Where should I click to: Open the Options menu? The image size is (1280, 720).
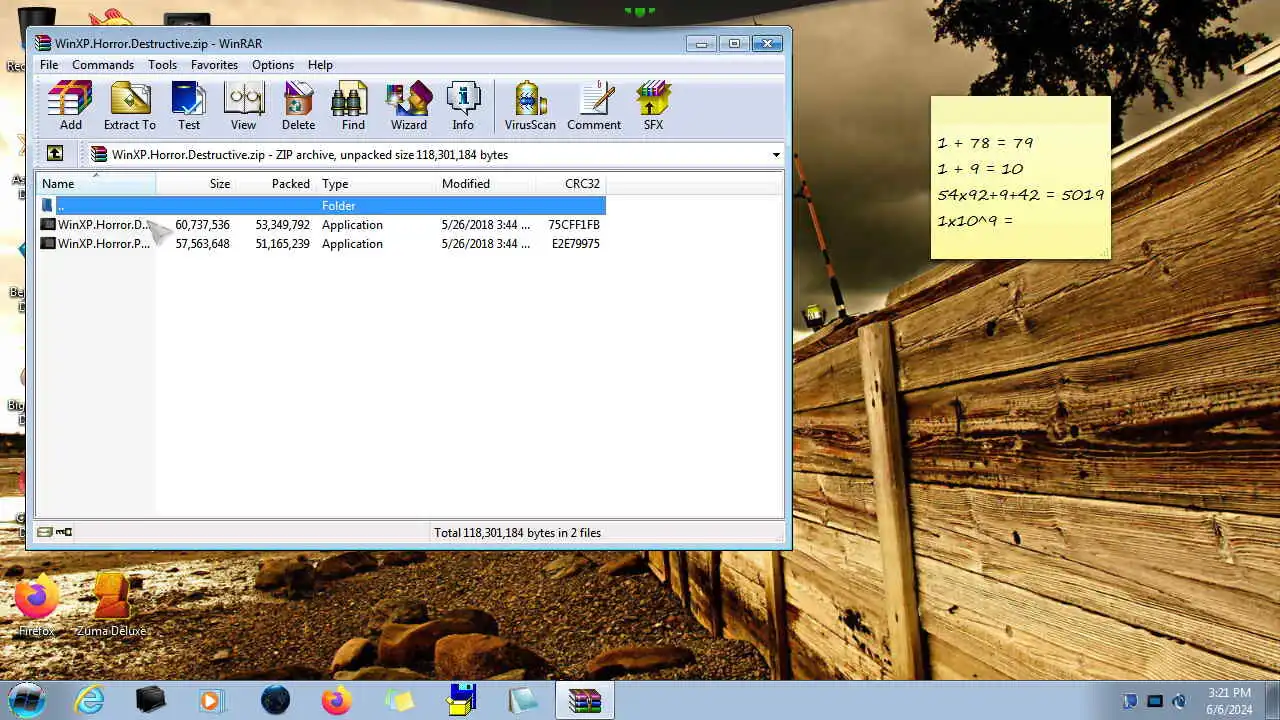(273, 65)
